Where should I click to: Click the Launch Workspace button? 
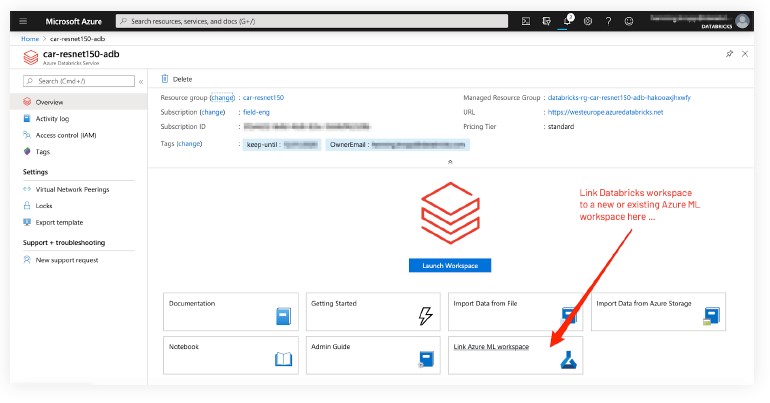point(450,266)
